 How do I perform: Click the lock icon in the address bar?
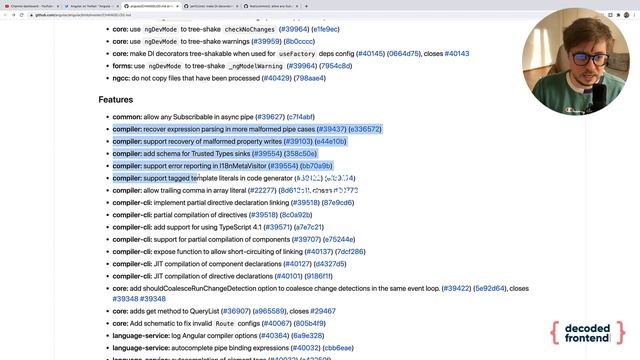[x=31, y=15]
